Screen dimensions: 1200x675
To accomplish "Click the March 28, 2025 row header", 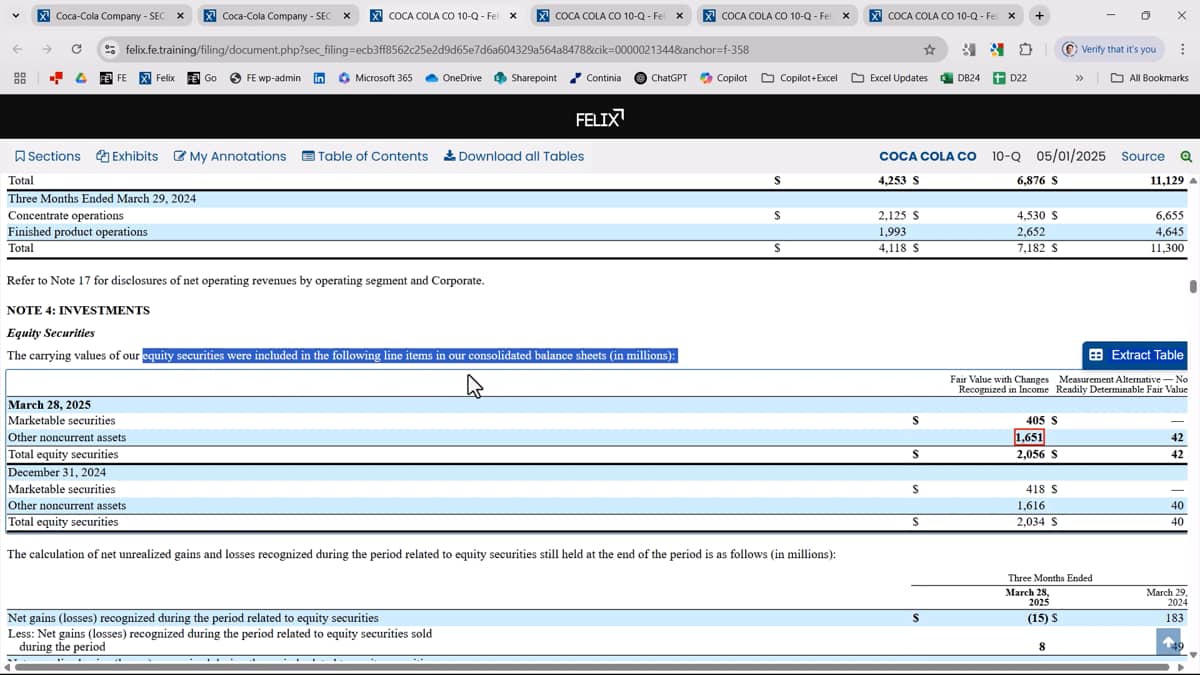I will [x=49, y=405].
